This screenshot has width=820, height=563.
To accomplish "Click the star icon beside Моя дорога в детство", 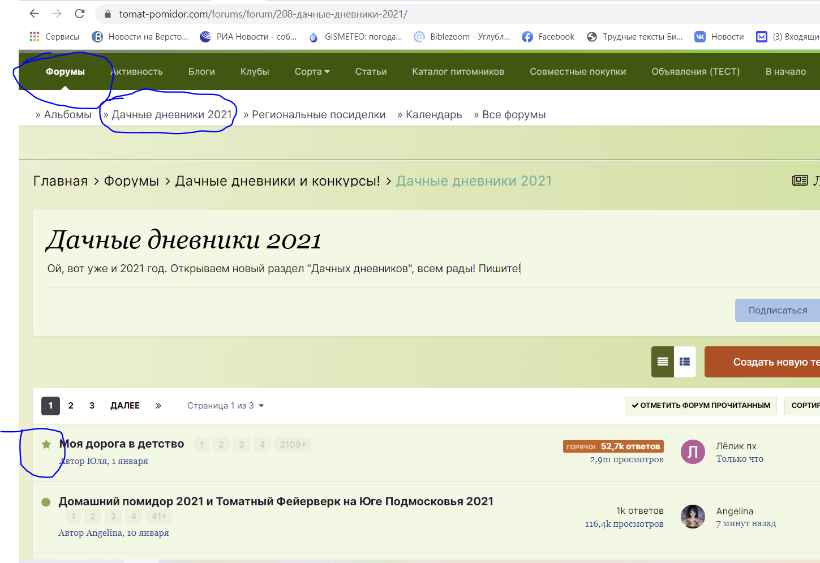I will [46, 444].
